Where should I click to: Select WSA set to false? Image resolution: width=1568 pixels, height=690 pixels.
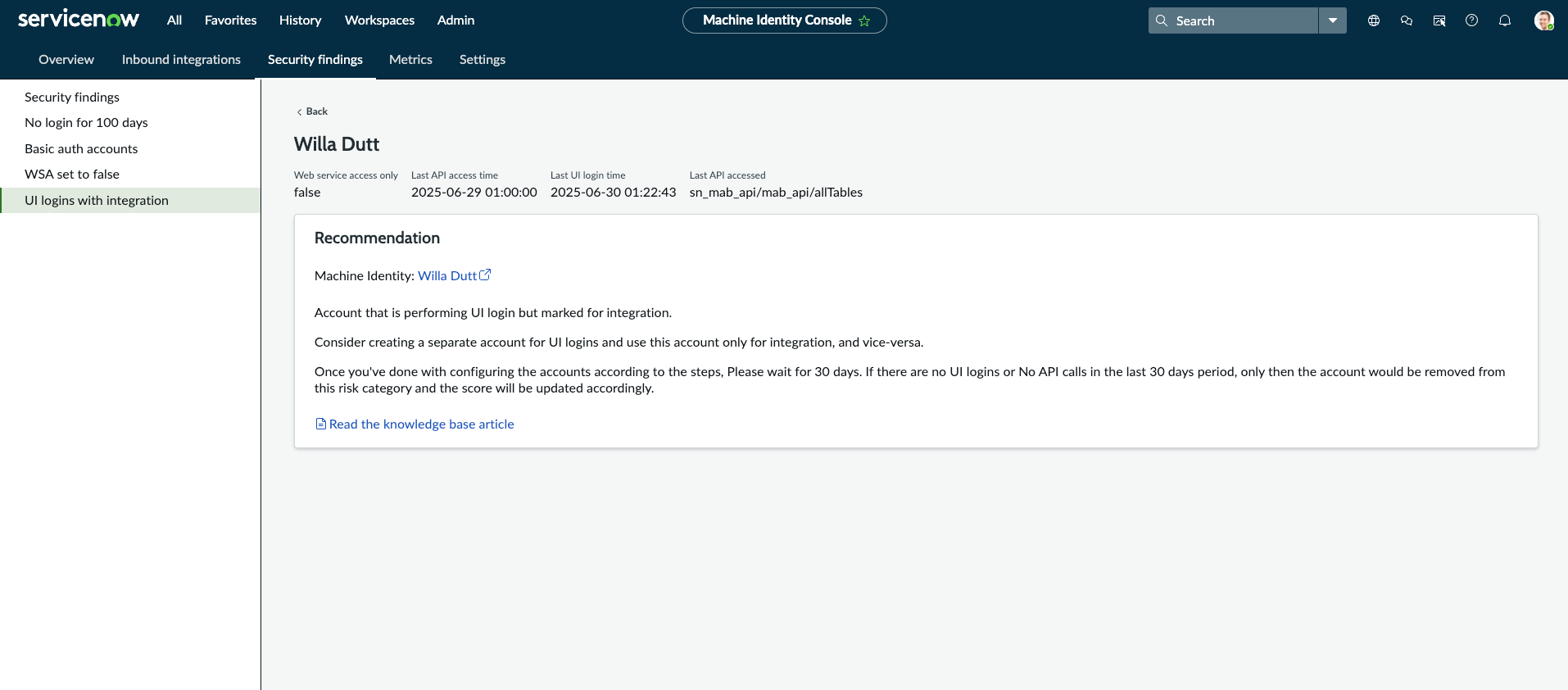click(x=130, y=175)
